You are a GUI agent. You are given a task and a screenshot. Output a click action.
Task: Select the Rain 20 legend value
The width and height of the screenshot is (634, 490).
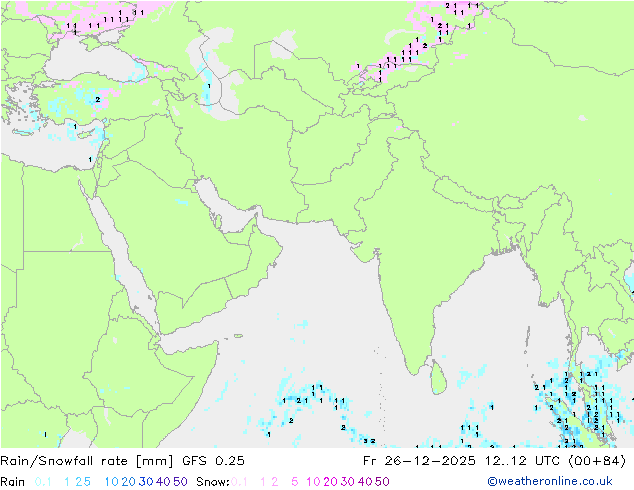coord(129,482)
